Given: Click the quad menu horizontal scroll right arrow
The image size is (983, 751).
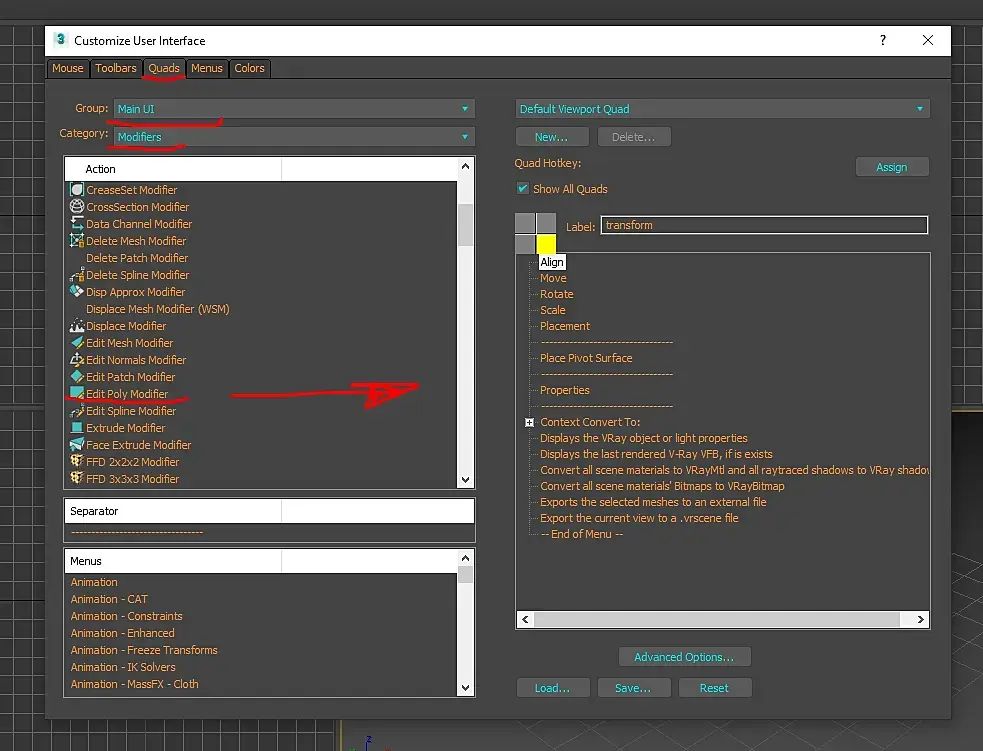Looking at the screenshot, I should (x=920, y=619).
